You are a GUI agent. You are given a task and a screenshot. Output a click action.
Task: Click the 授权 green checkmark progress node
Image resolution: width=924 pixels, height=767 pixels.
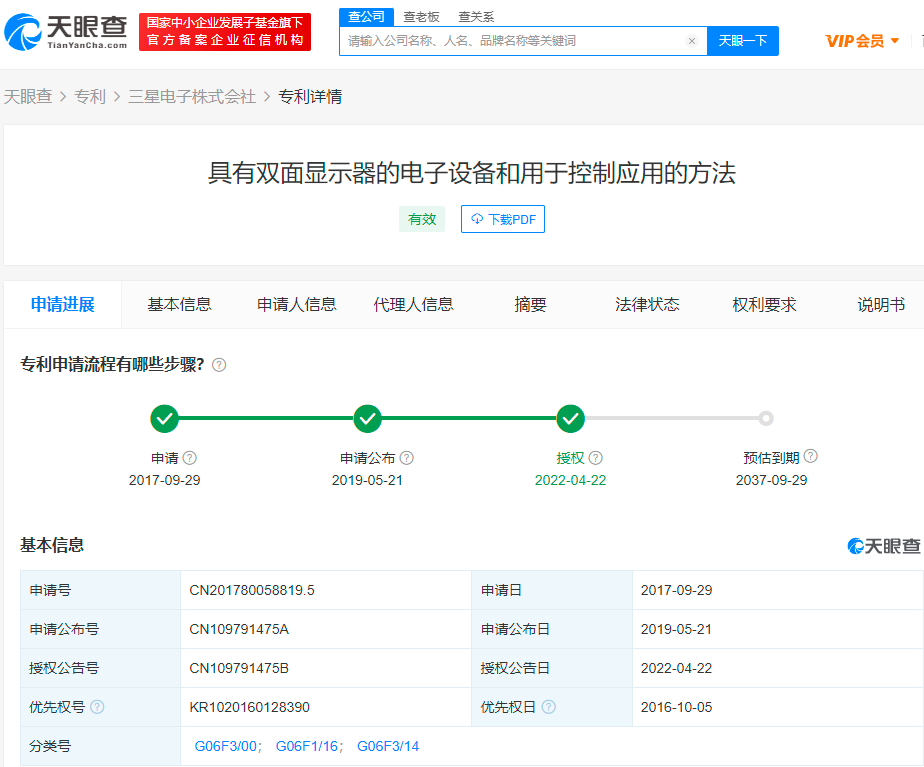point(571,418)
